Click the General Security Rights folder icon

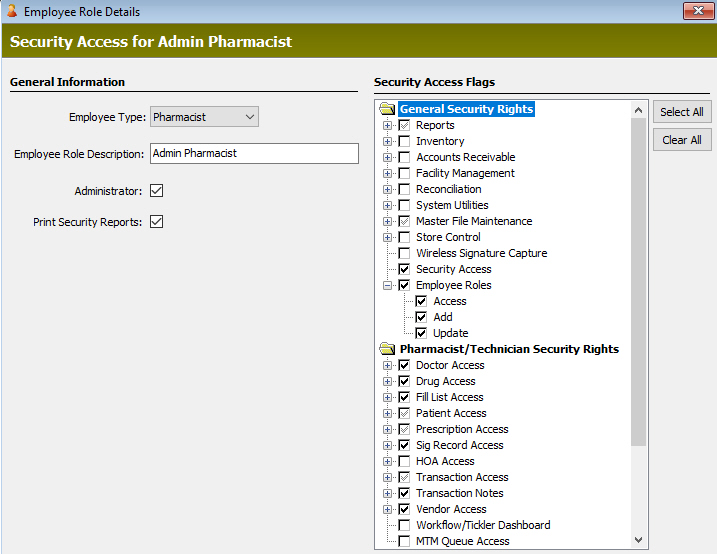(387, 109)
